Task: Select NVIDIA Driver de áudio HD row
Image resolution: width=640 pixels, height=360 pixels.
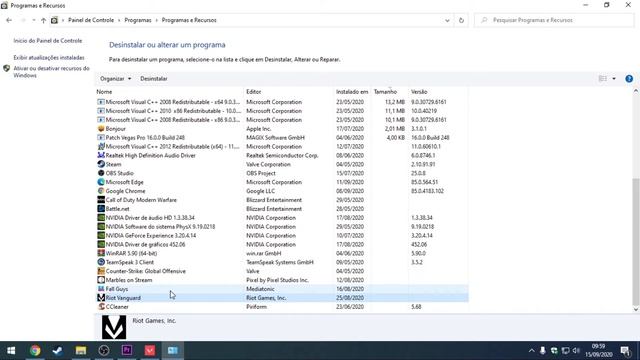Action: [282, 218]
